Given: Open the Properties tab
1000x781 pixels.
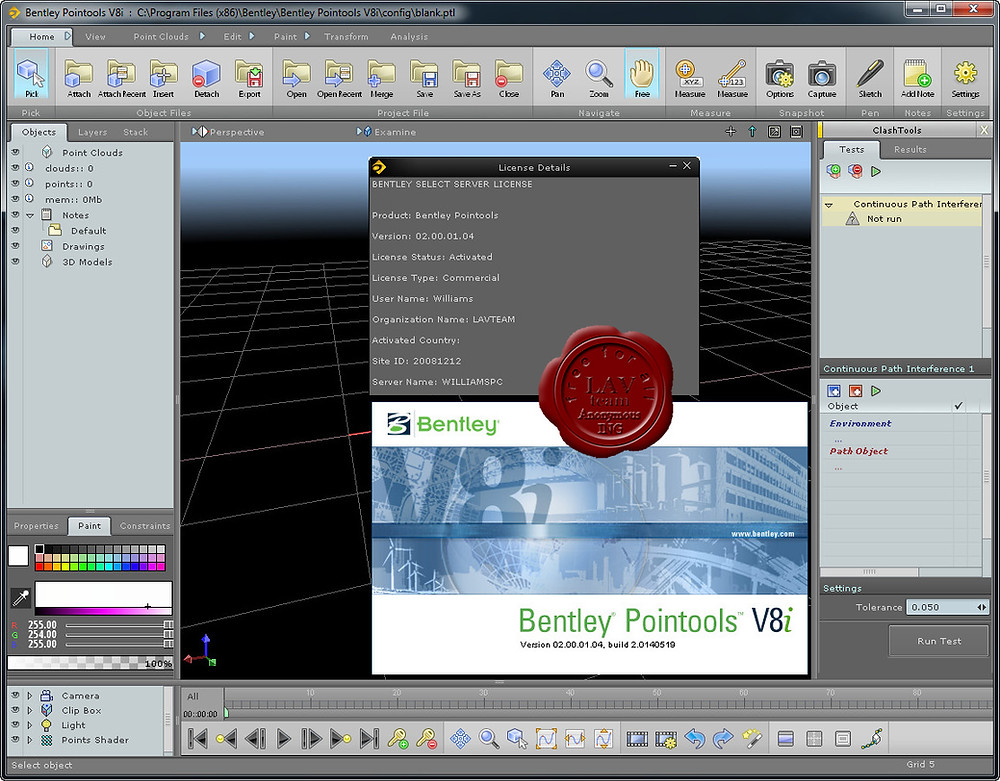Looking at the screenshot, I should [36, 525].
